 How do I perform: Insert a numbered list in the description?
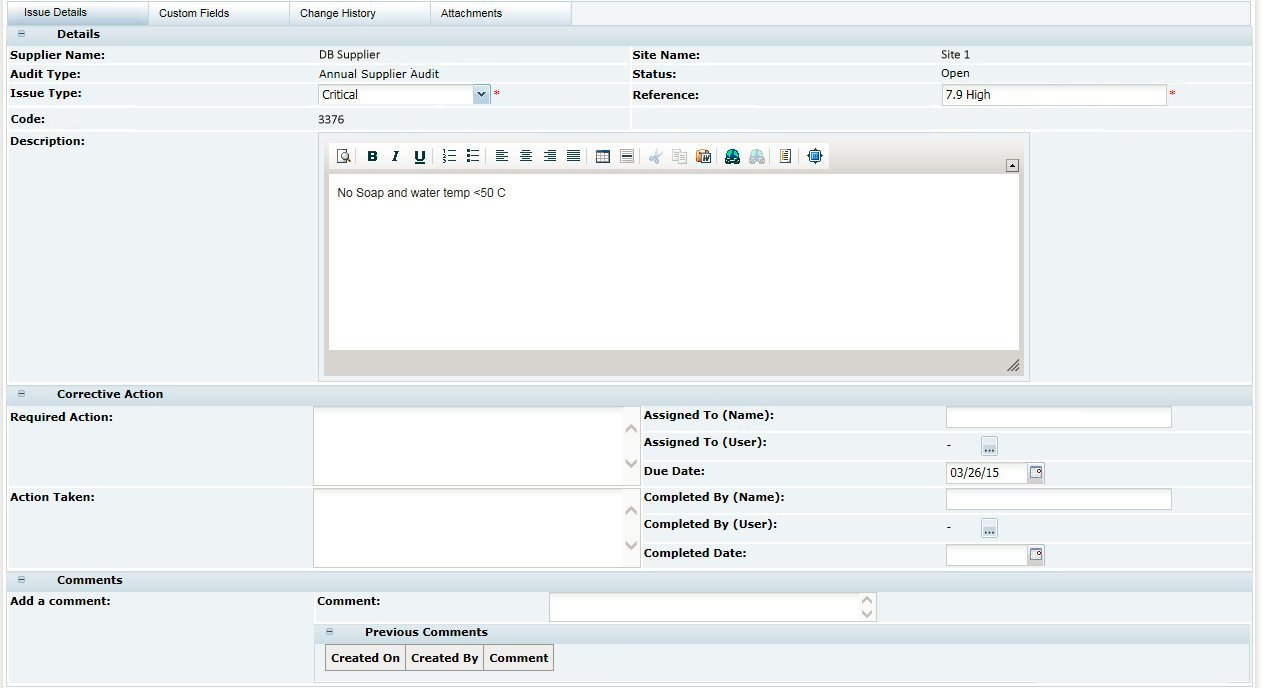coord(448,156)
